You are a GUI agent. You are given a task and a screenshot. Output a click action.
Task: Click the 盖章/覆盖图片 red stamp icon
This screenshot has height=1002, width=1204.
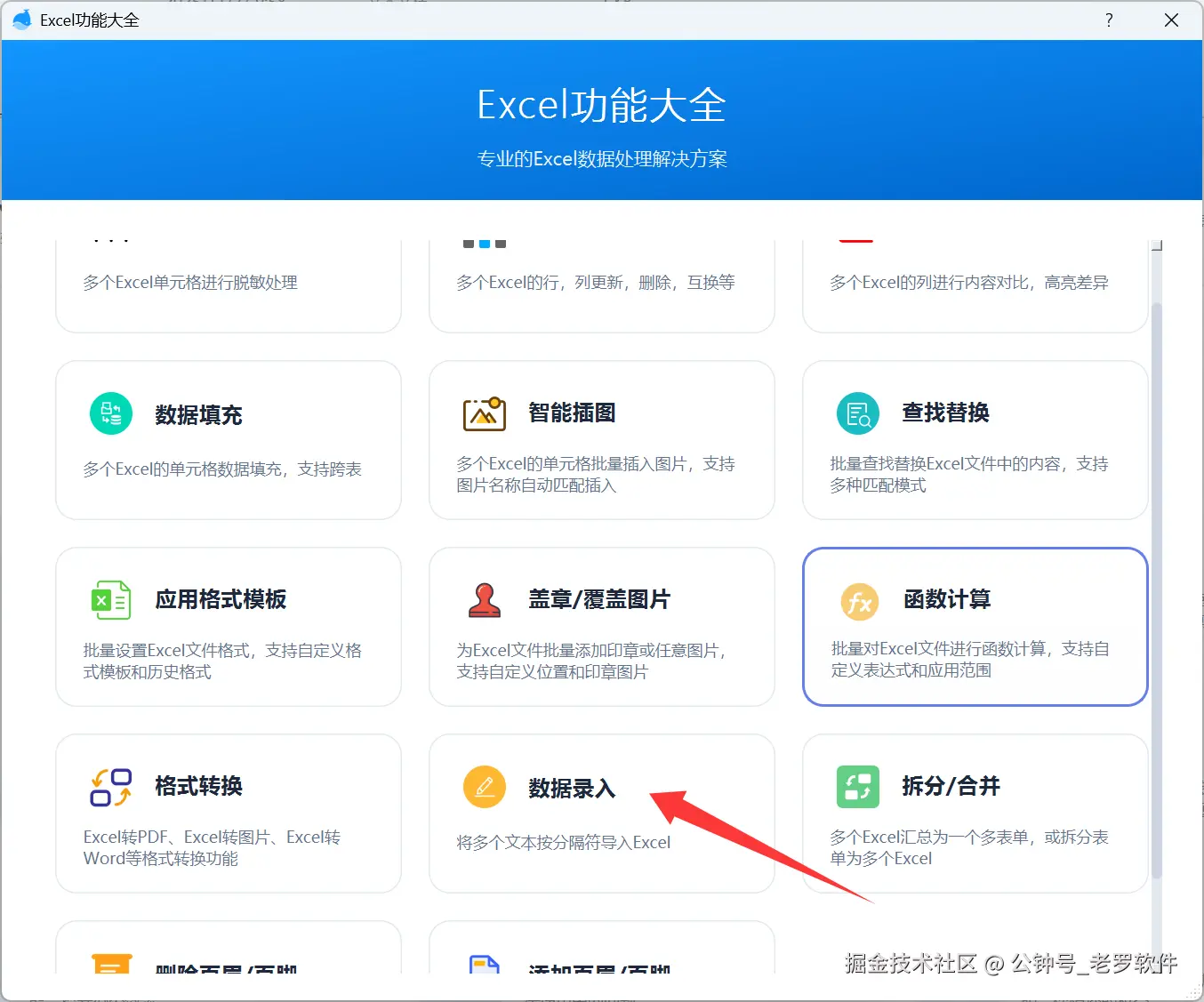point(485,600)
